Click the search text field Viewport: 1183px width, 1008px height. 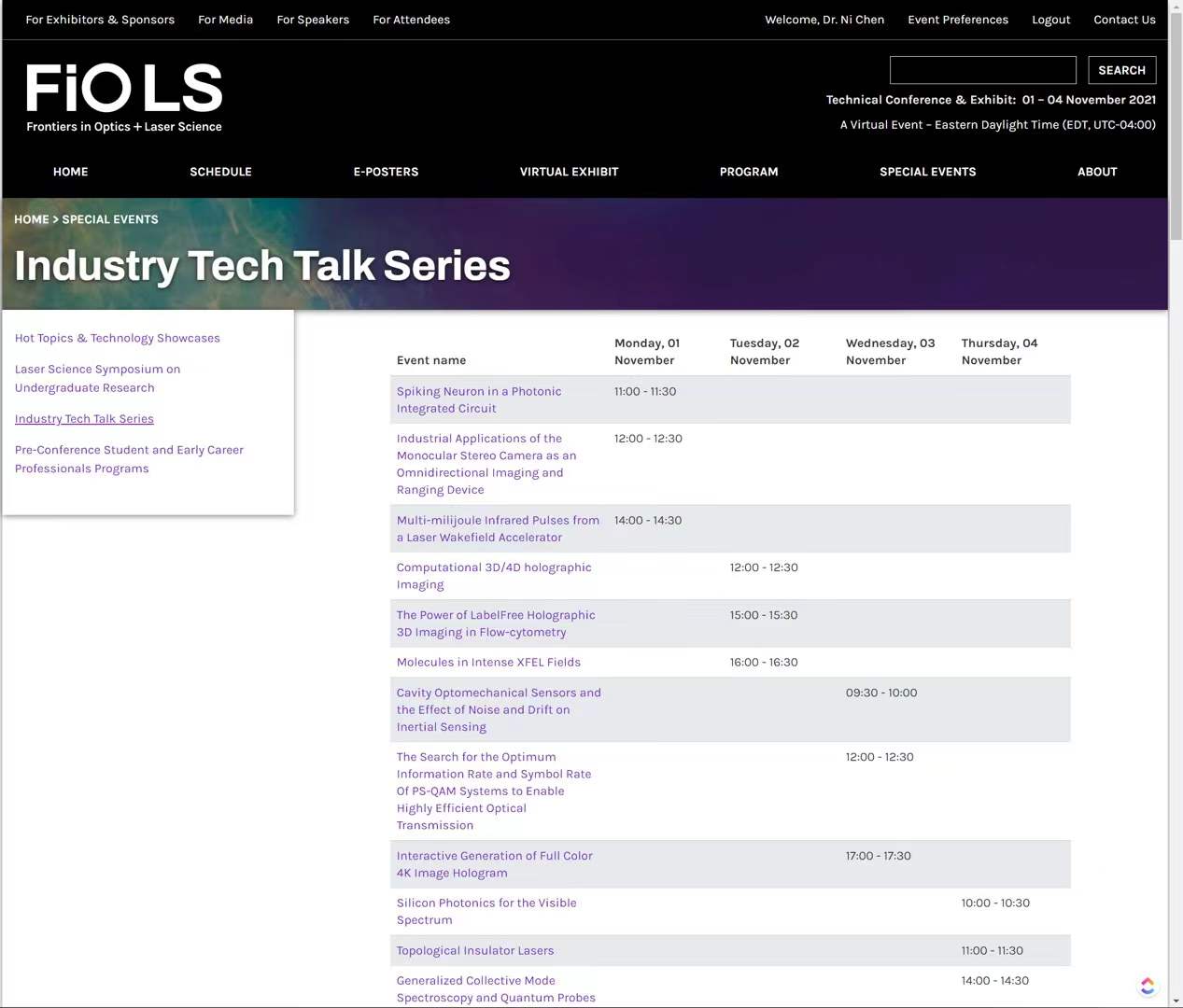coord(982,70)
